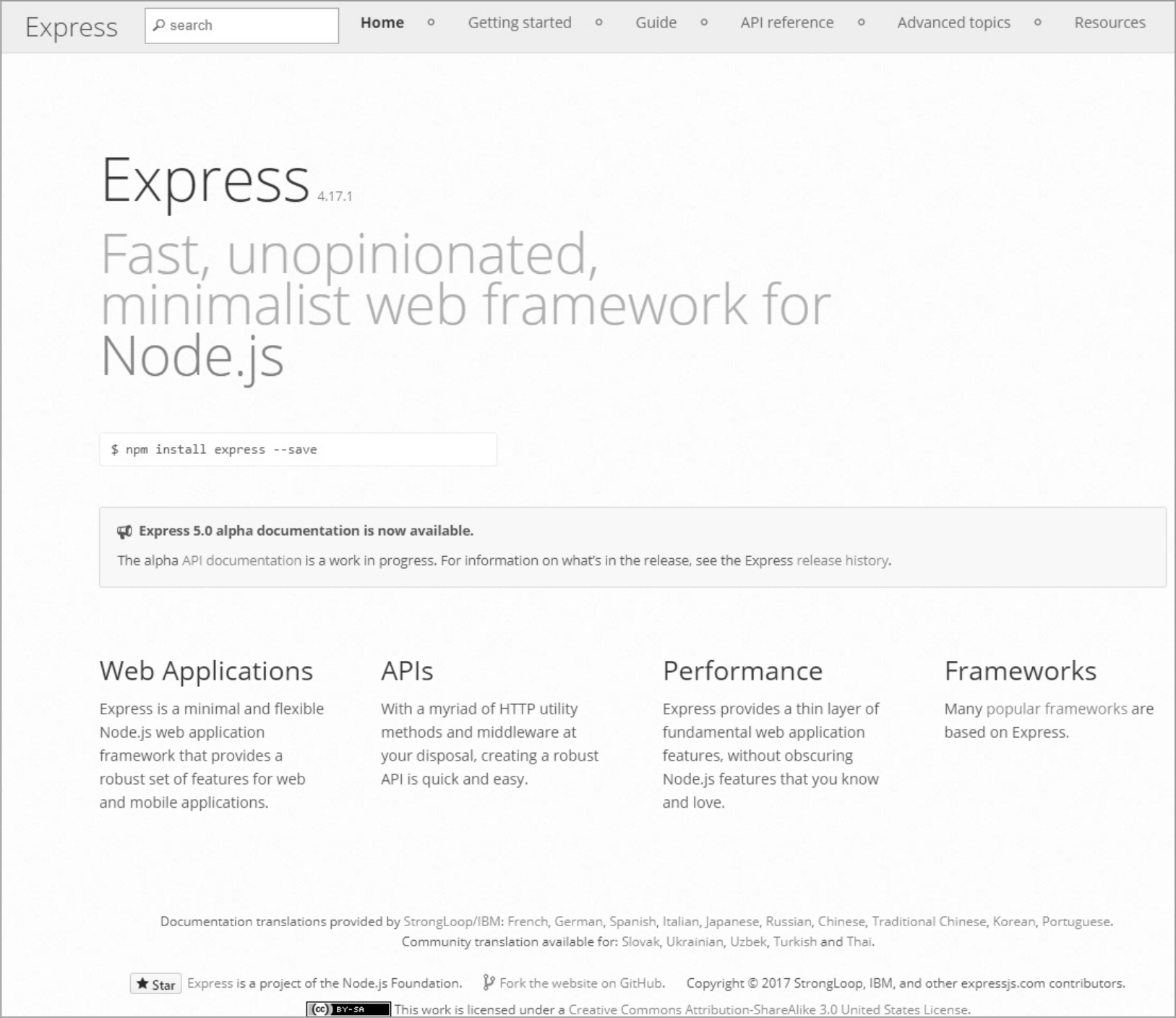Click the Creative Commons BY-SA badge
1176x1018 pixels.
(x=348, y=1009)
